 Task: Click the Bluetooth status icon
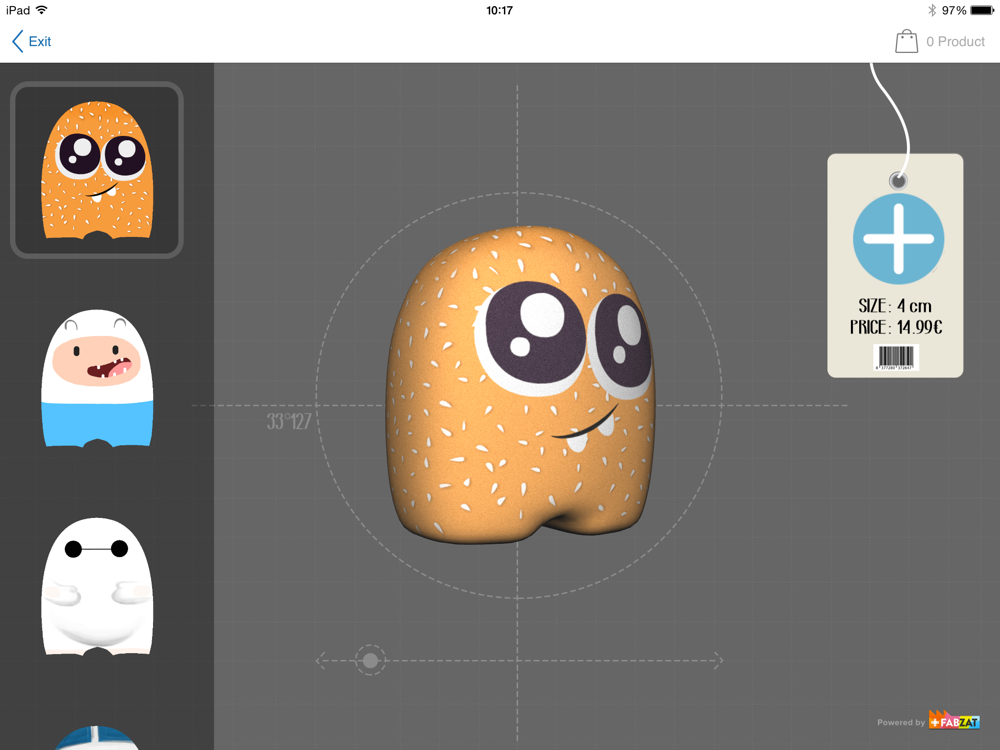click(x=932, y=10)
